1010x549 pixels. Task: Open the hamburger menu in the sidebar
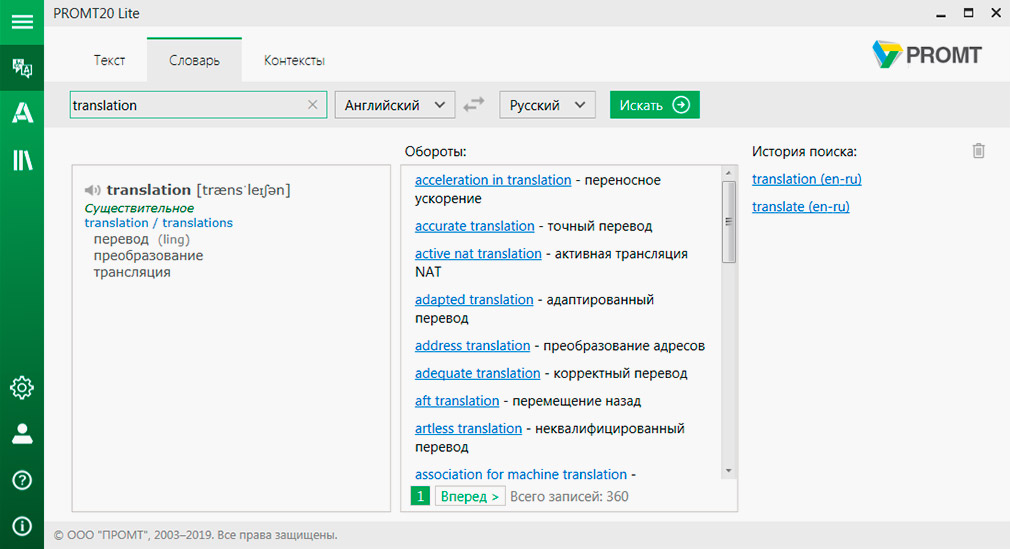coord(22,22)
